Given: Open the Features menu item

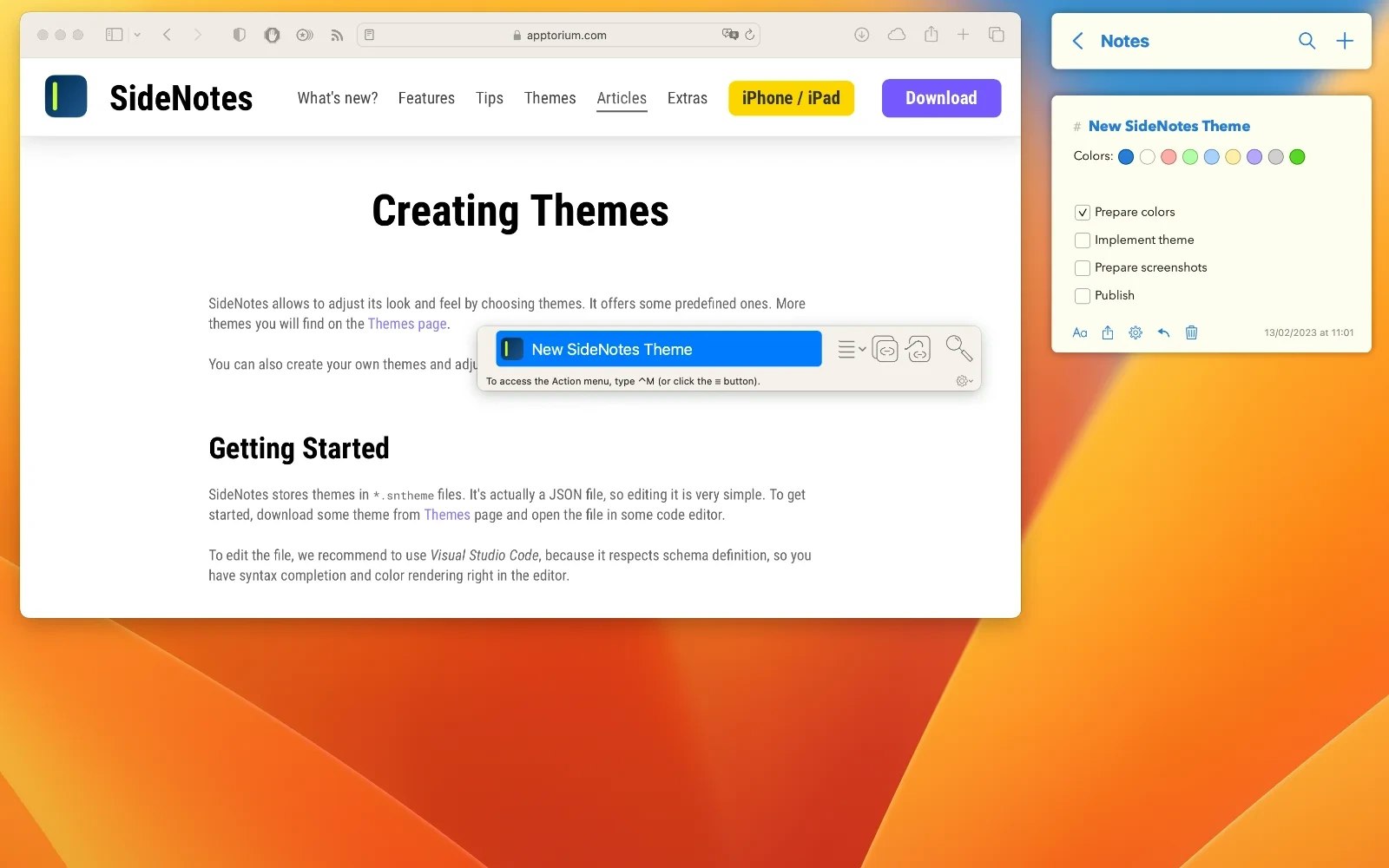Looking at the screenshot, I should click(x=426, y=98).
